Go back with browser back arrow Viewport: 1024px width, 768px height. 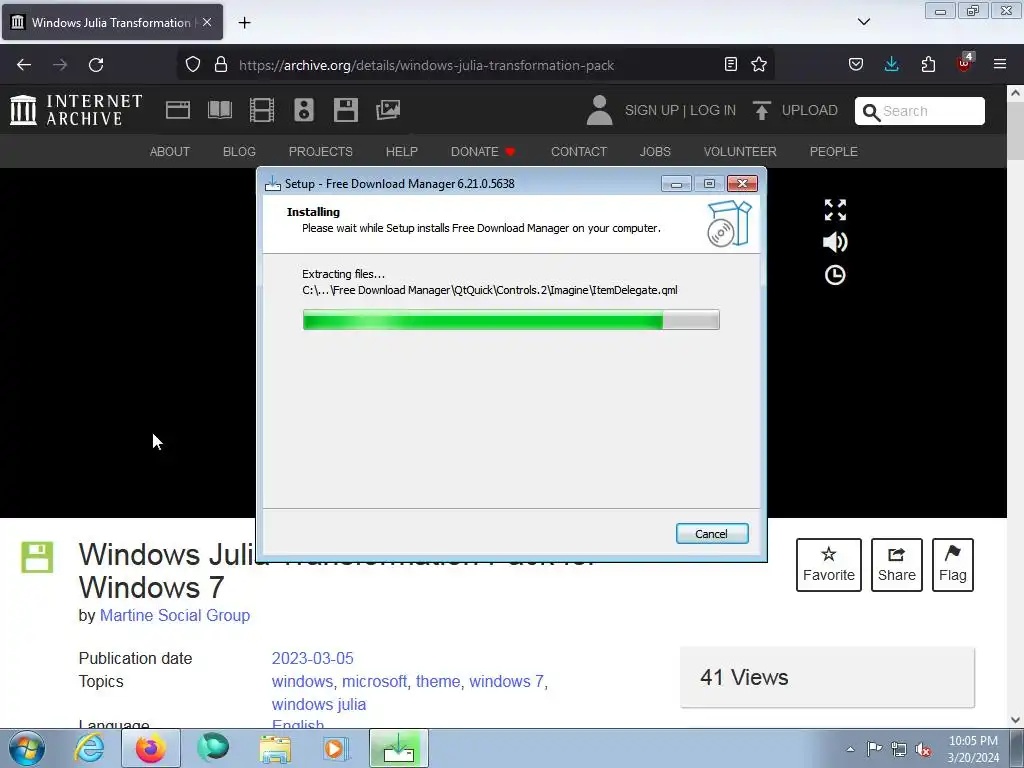pos(24,65)
